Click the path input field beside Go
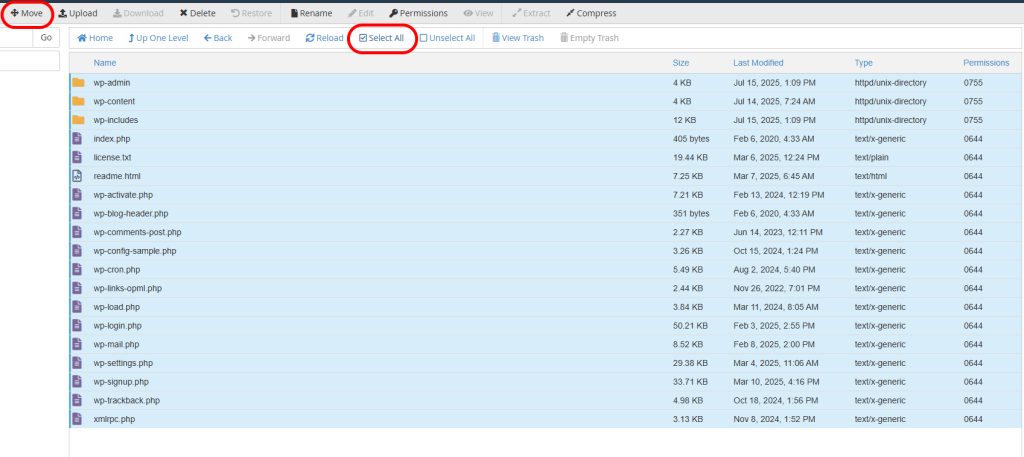Image resolution: width=1024 pixels, height=457 pixels. [x=16, y=38]
